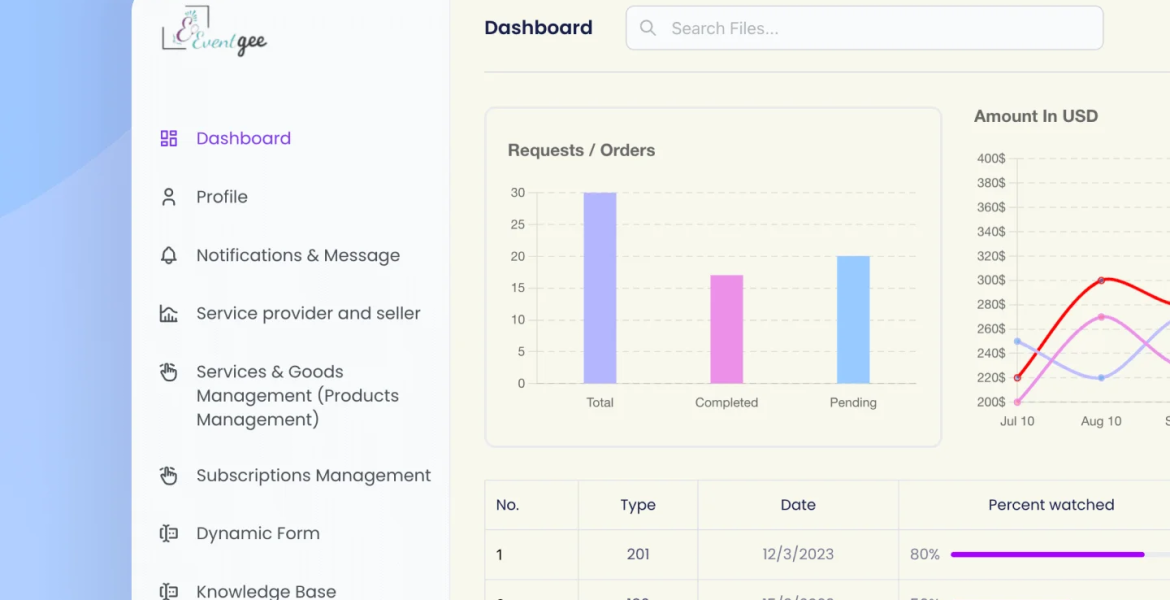Image resolution: width=1170 pixels, height=600 pixels.
Task: Click the Dynamic Form icon
Action: coord(169,534)
